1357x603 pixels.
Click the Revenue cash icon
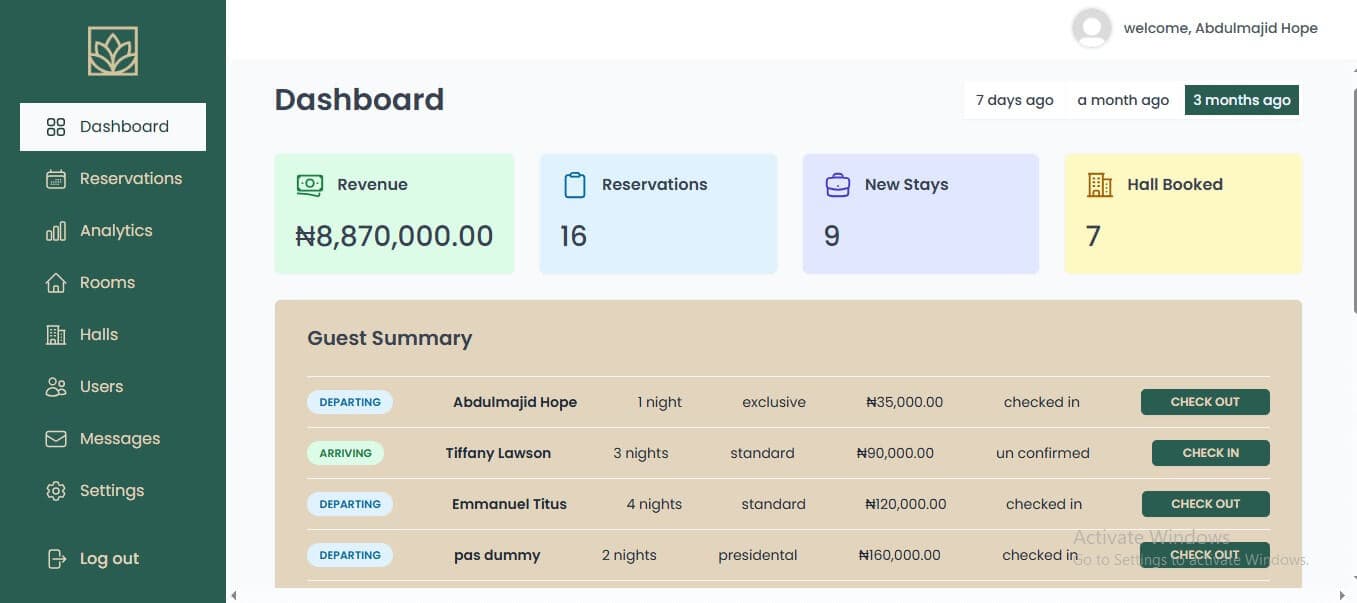(309, 184)
